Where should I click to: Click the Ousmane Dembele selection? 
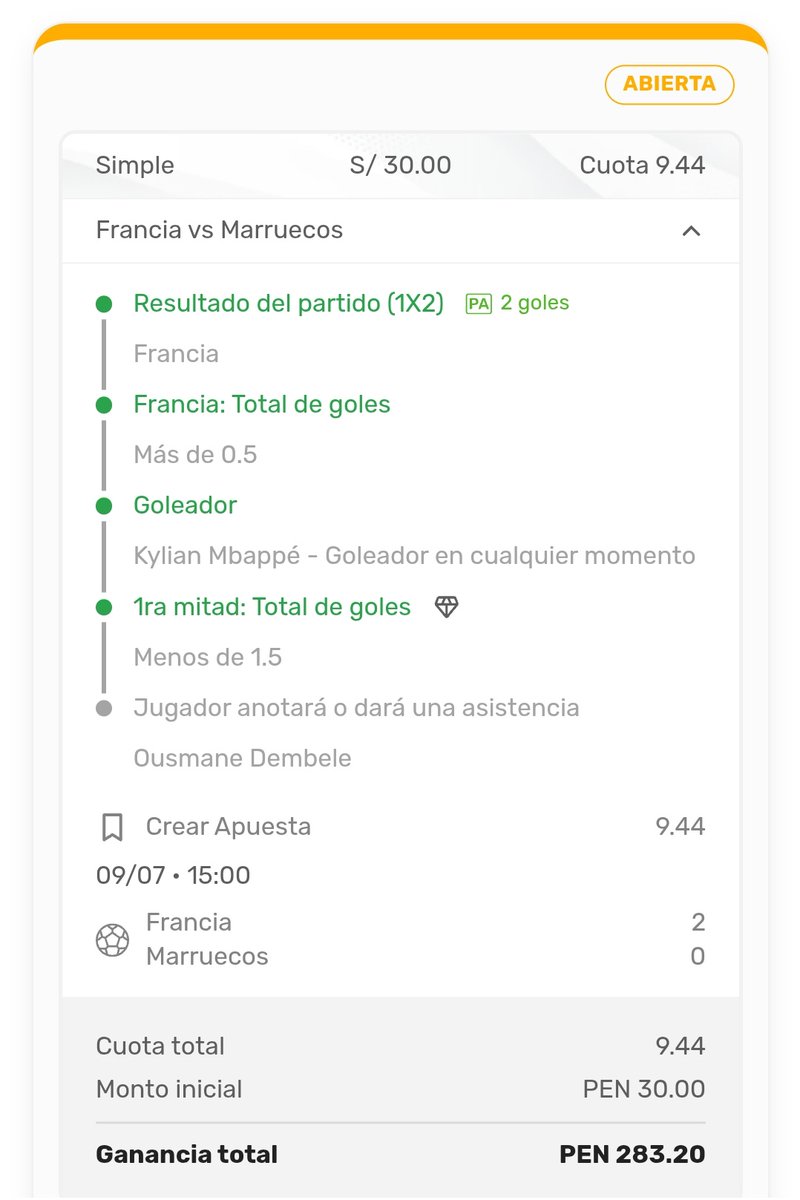(x=242, y=758)
